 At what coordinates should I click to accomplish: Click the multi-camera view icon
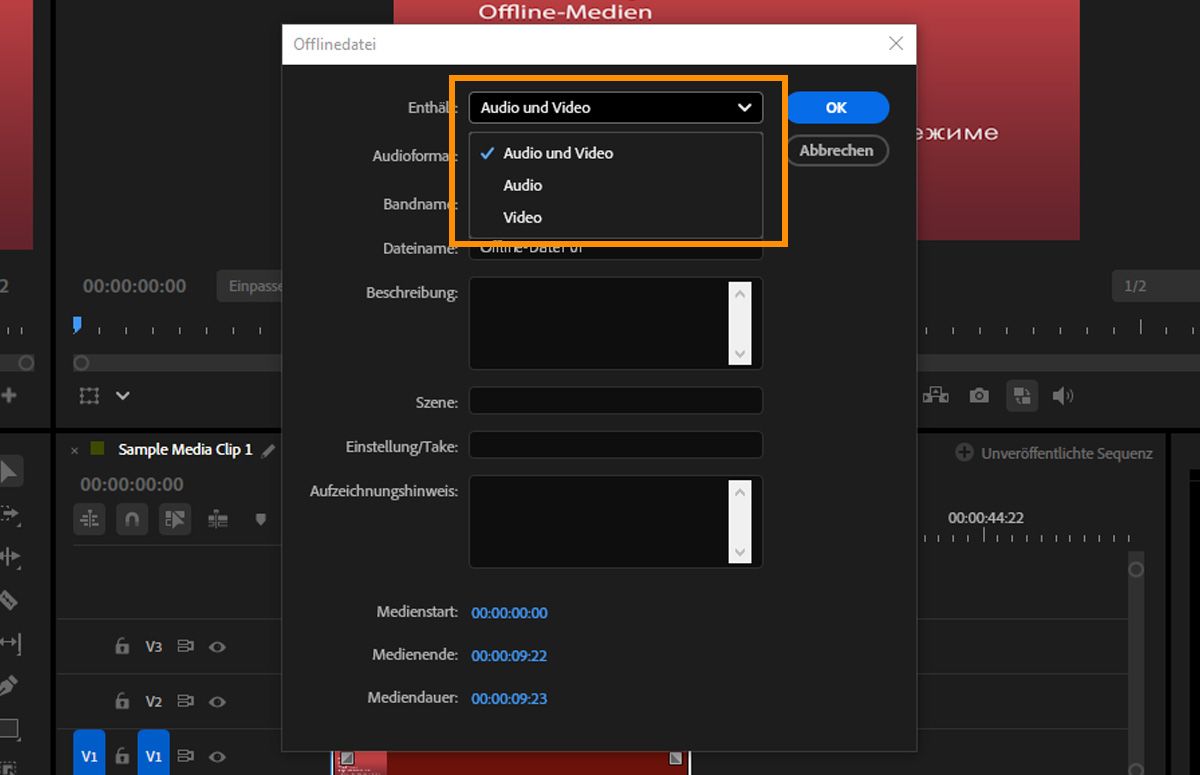[936, 395]
